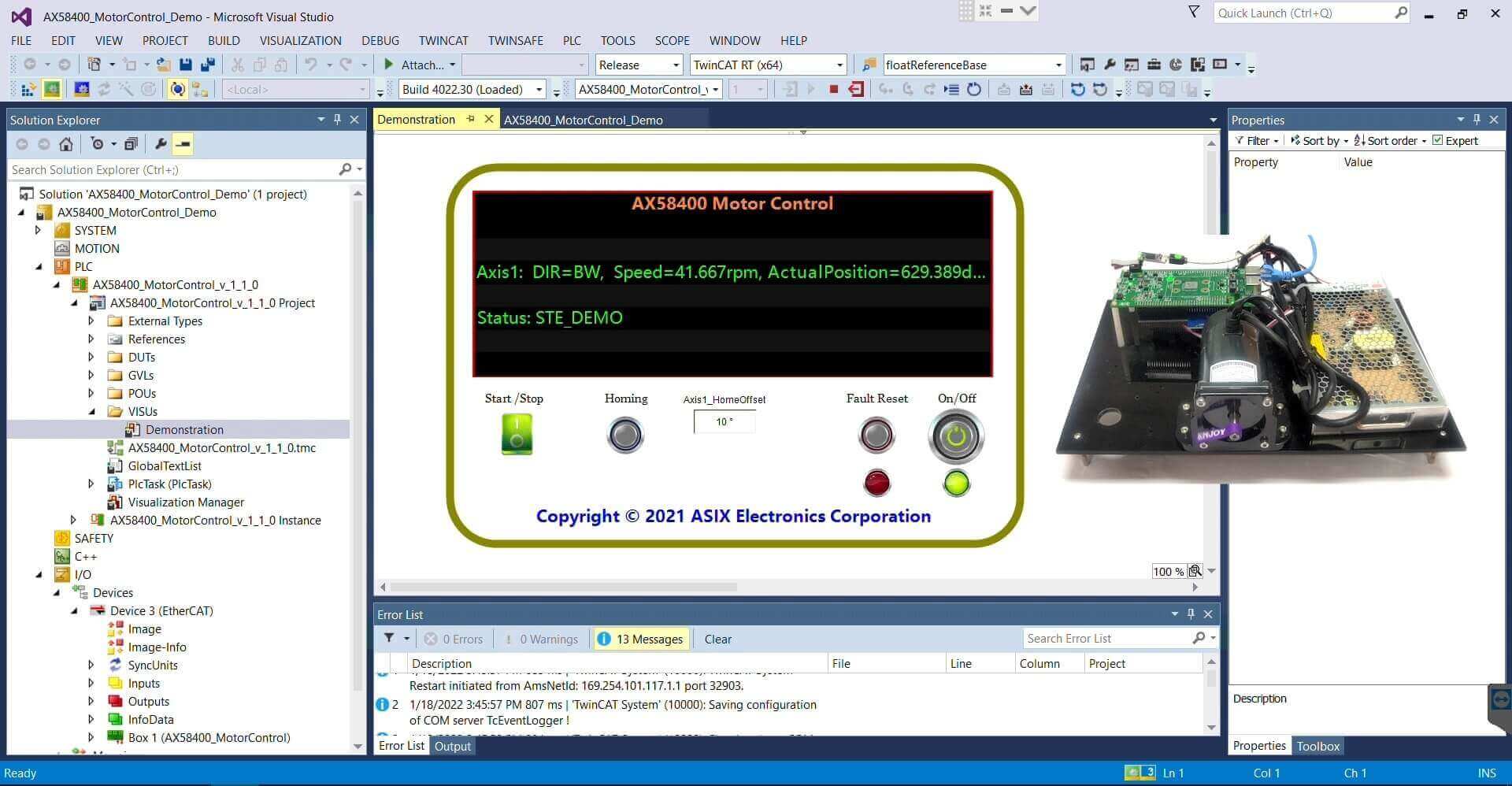1512x786 pixels.
Task: Open the Release configuration dropdown
Action: pos(639,65)
